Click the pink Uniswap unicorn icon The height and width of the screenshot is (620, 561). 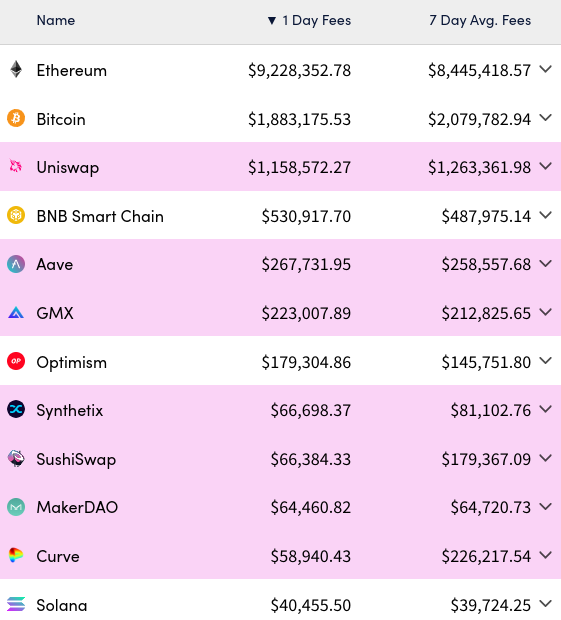(16, 166)
